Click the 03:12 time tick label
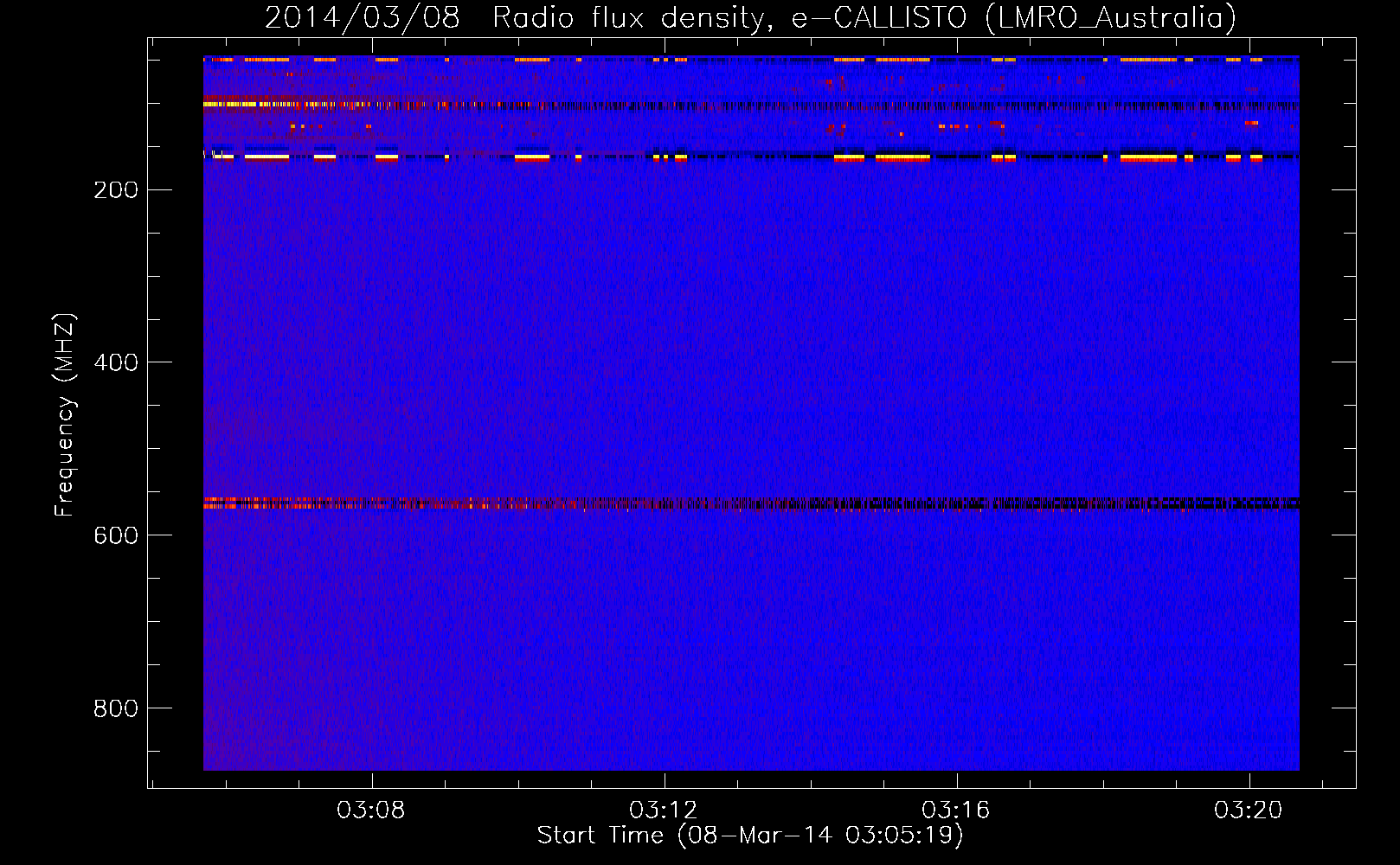This screenshot has width=1400, height=865. (664, 811)
